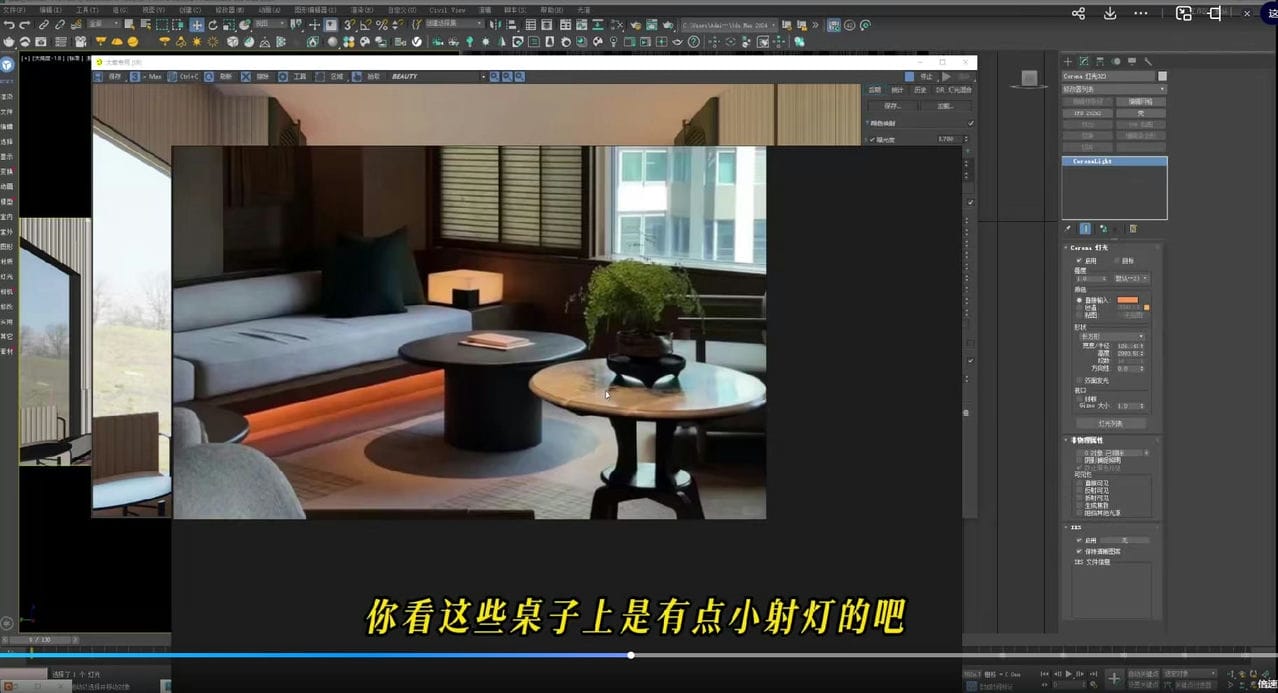Select CoronaLight in the modifier stack
1278x693 pixels.
1114,161
